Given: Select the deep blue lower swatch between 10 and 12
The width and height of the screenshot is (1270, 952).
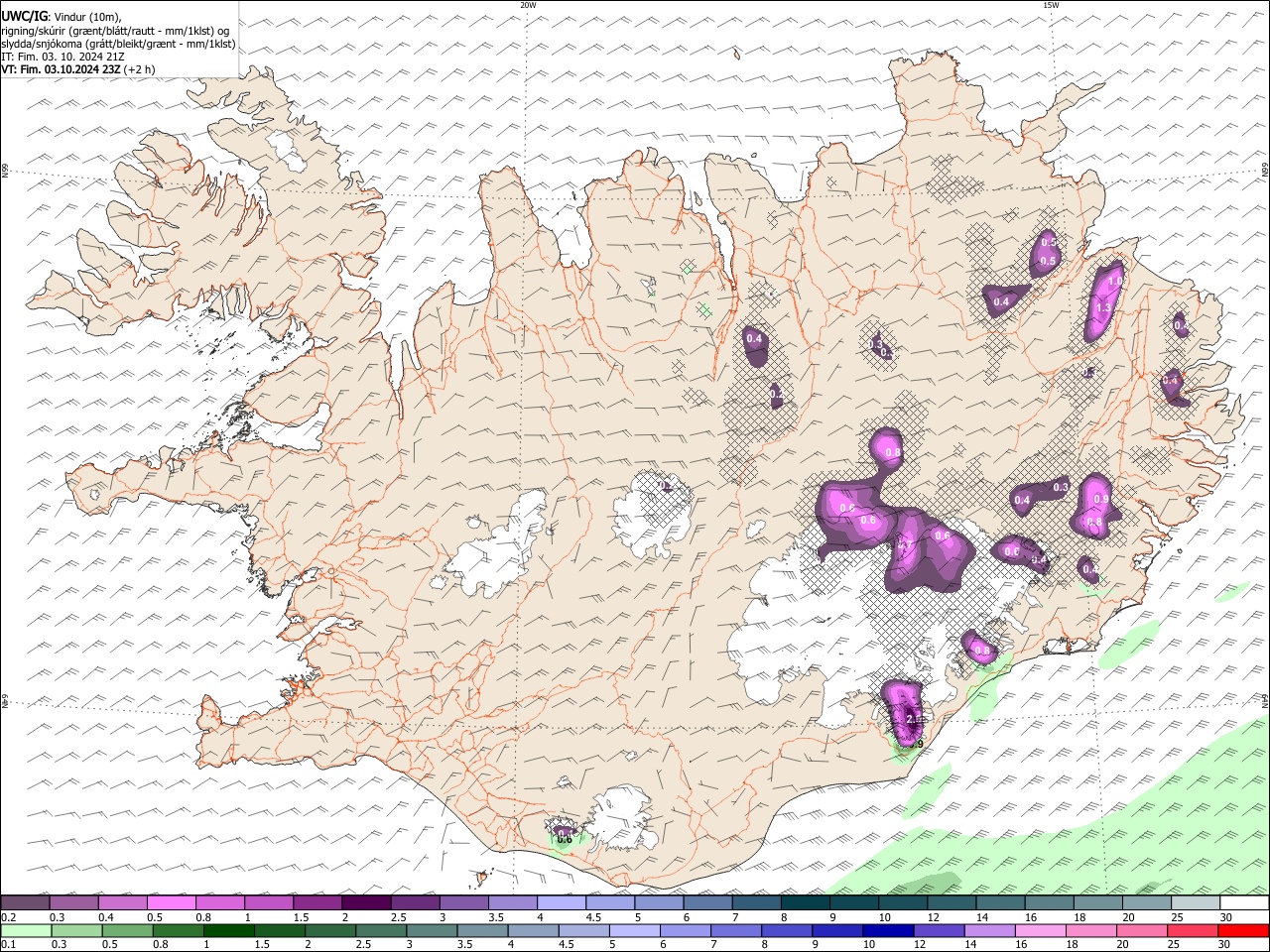Looking at the screenshot, I should (x=888, y=931).
